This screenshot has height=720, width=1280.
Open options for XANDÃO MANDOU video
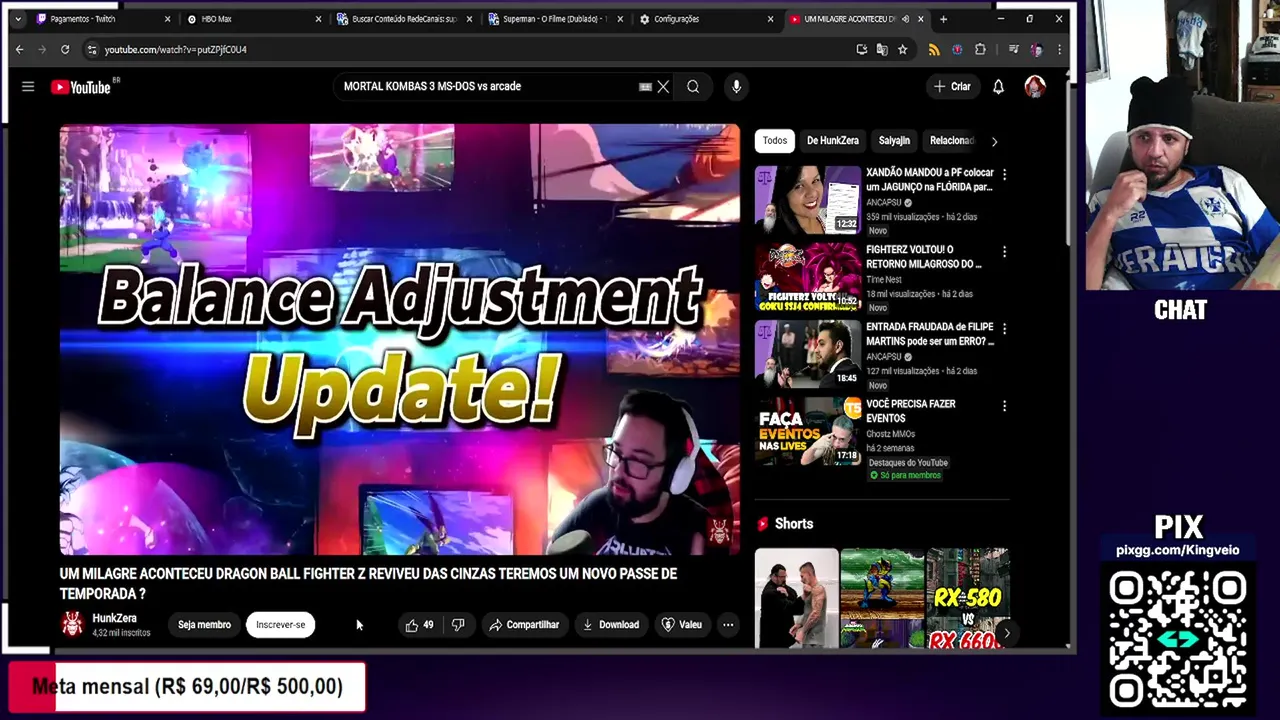click(1004, 175)
